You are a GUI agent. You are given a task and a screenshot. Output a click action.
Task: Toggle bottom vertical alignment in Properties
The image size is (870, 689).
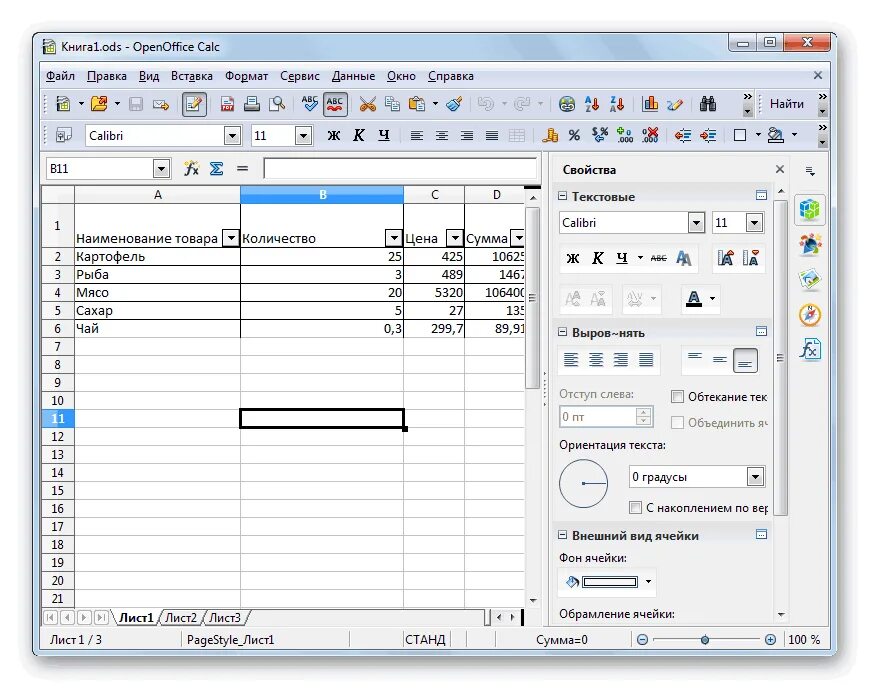click(745, 360)
